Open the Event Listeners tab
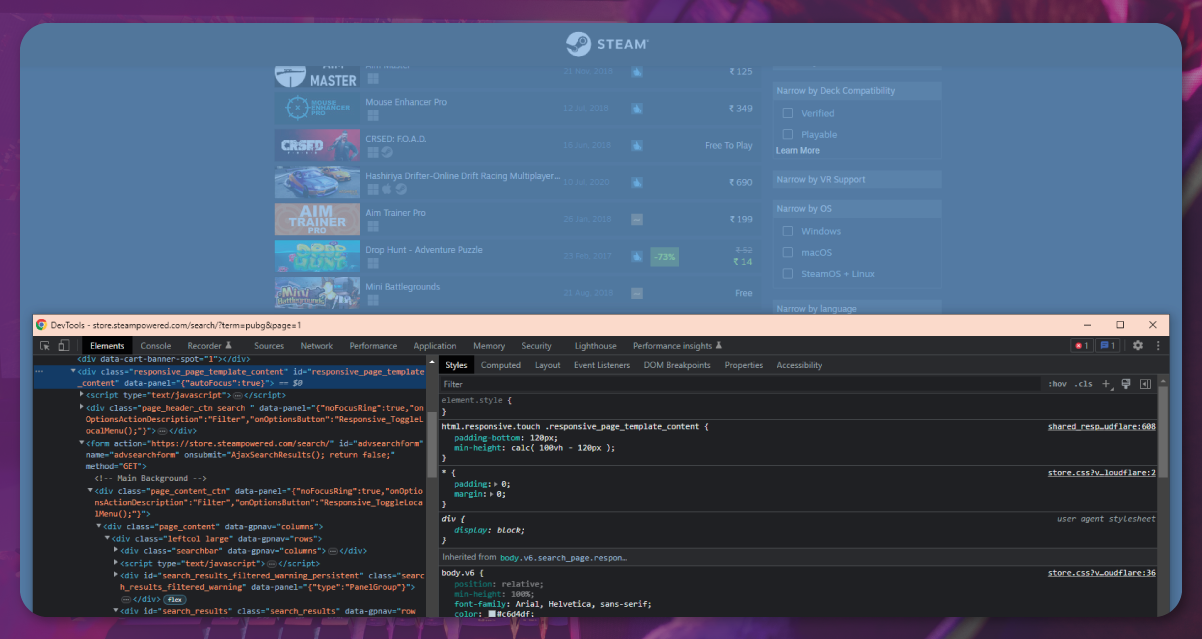1202x639 pixels. [x=602, y=365]
